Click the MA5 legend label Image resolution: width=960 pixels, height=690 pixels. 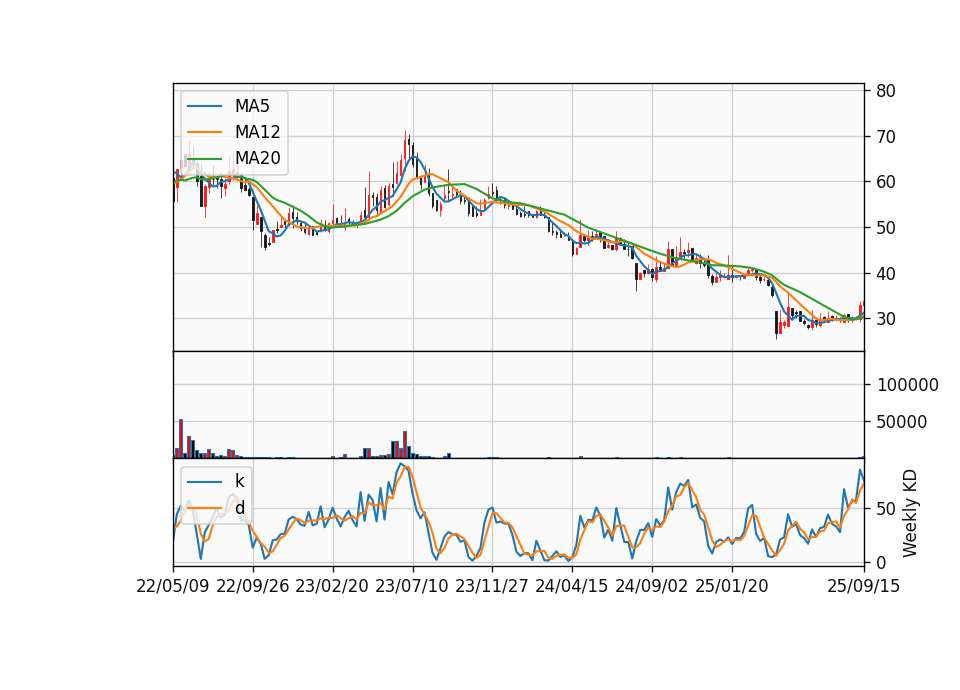(252, 107)
